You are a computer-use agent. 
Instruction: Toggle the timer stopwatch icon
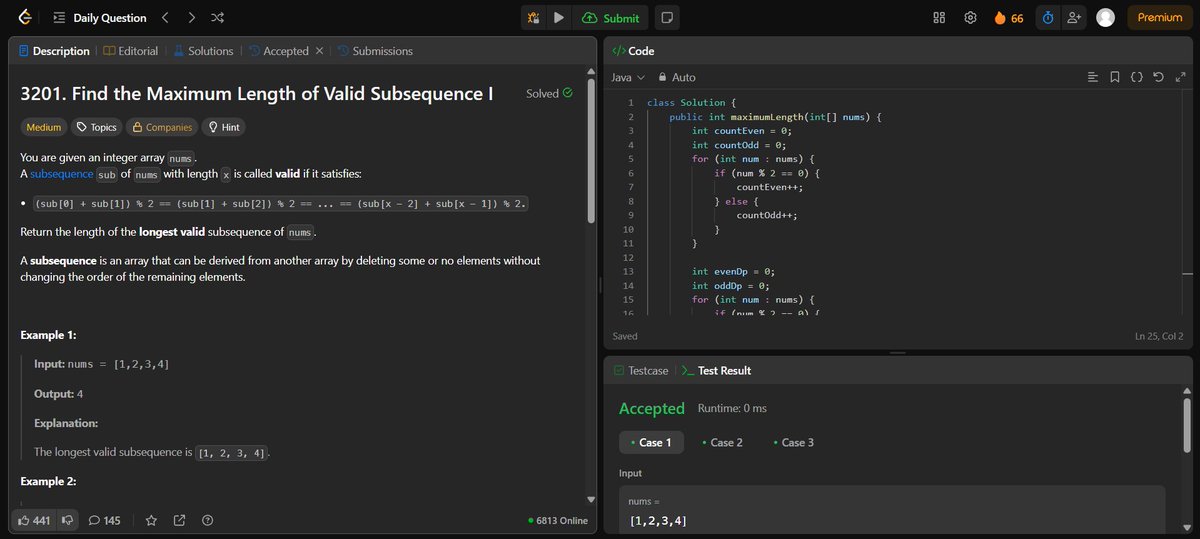pyautogui.click(x=1048, y=18)
